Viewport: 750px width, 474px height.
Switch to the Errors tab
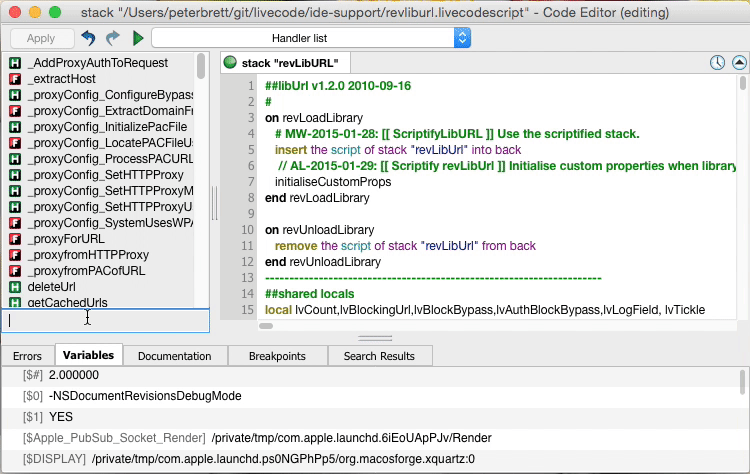(27, 356)
